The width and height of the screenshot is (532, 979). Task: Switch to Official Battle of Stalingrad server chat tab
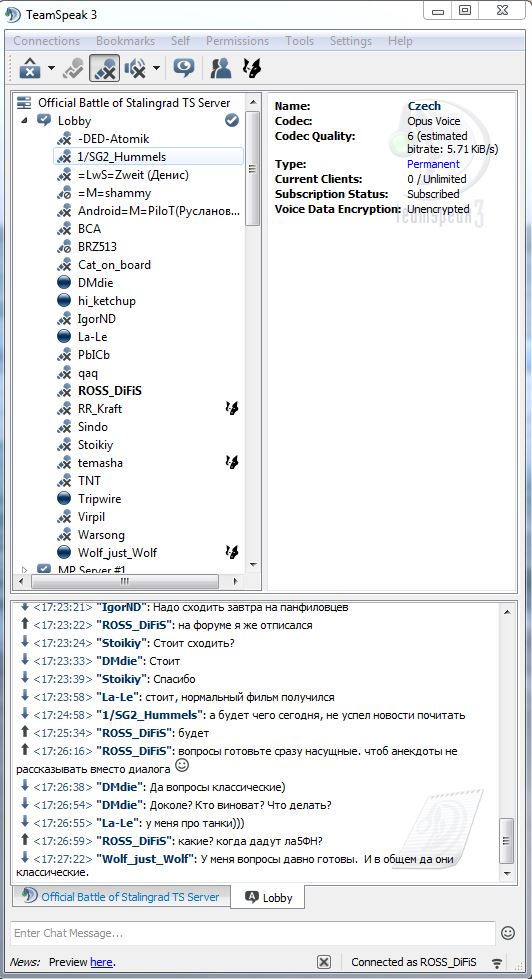click(x=121, y=897)
